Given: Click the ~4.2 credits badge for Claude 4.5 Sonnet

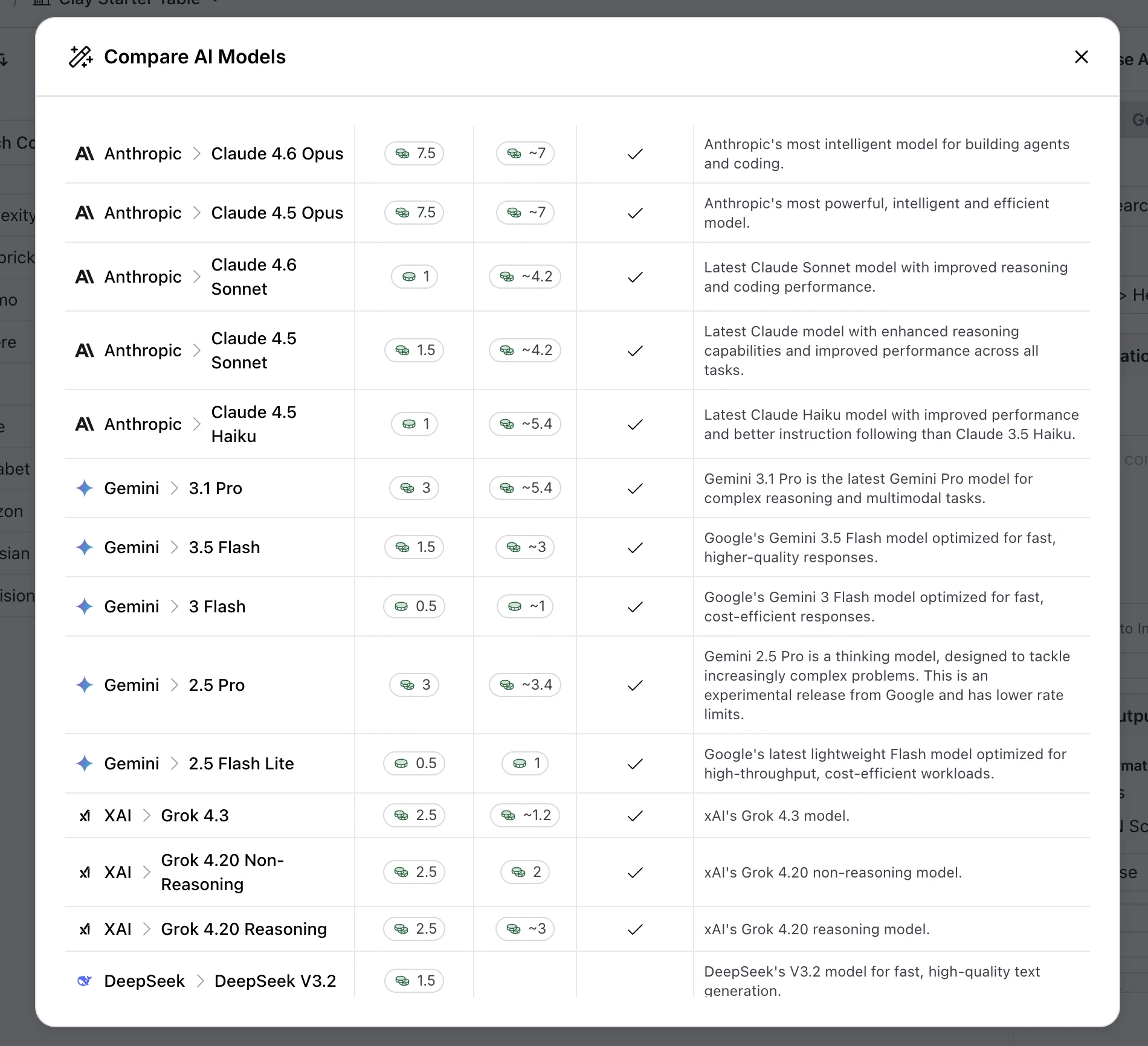Looking at the screenshot, I should point(525,350).
